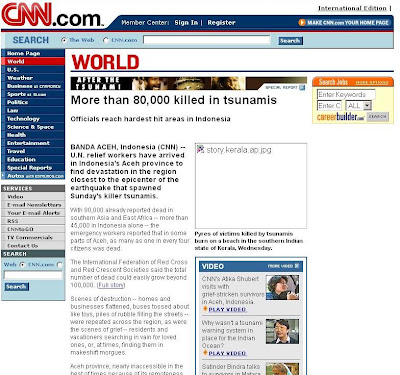Open the Sports section

[33, 94]
